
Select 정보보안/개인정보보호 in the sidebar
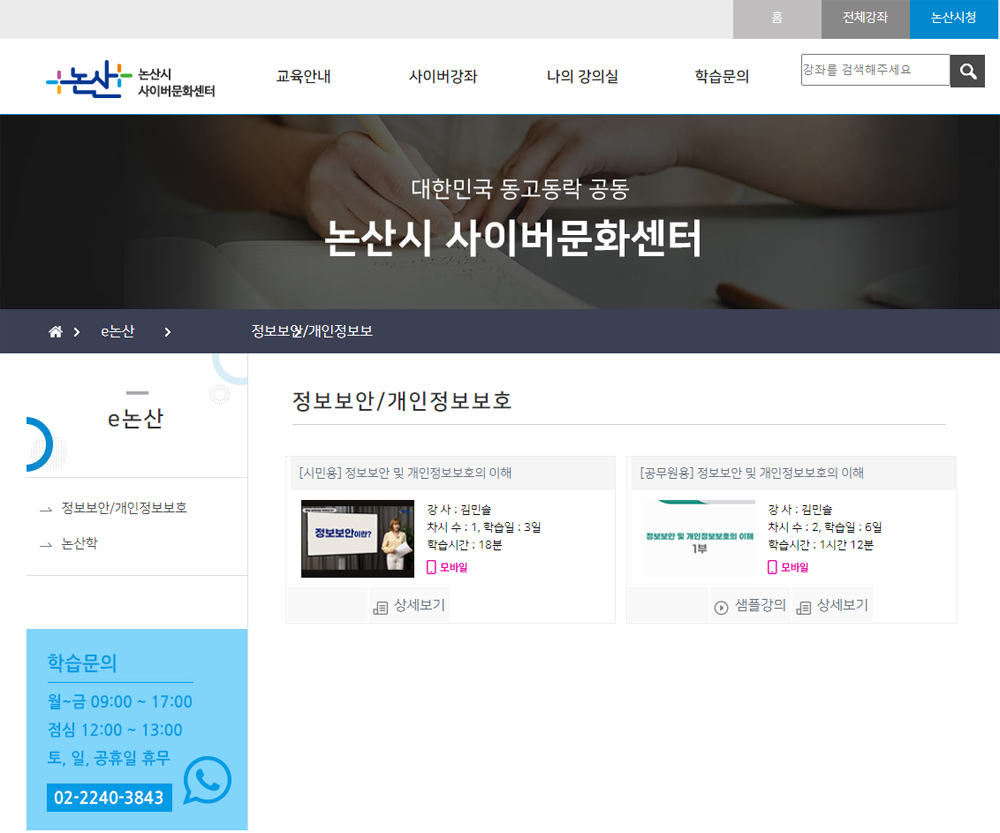pyautogui.click(x=124, y=508)
